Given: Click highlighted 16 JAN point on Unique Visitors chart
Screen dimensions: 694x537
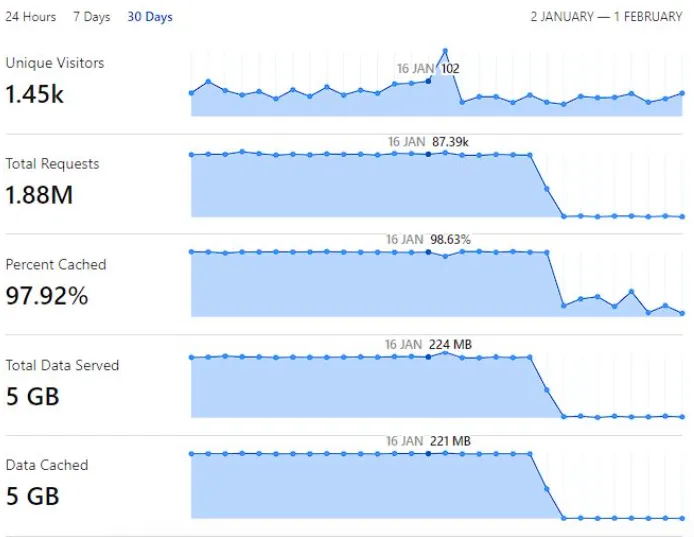Looking at the screenshot, I should point(428,81).
